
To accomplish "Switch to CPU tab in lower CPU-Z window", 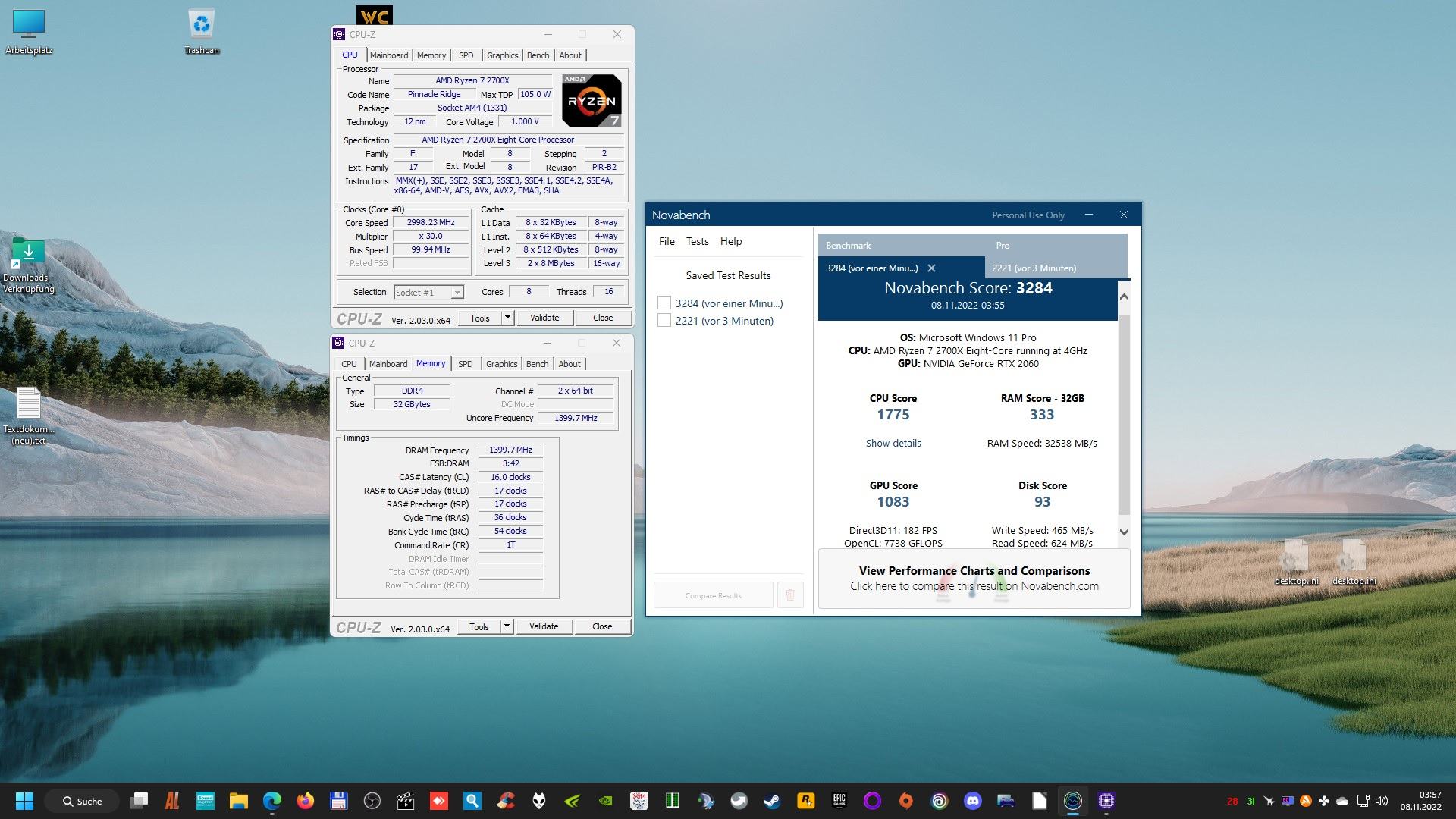I will tap(349, 364).
